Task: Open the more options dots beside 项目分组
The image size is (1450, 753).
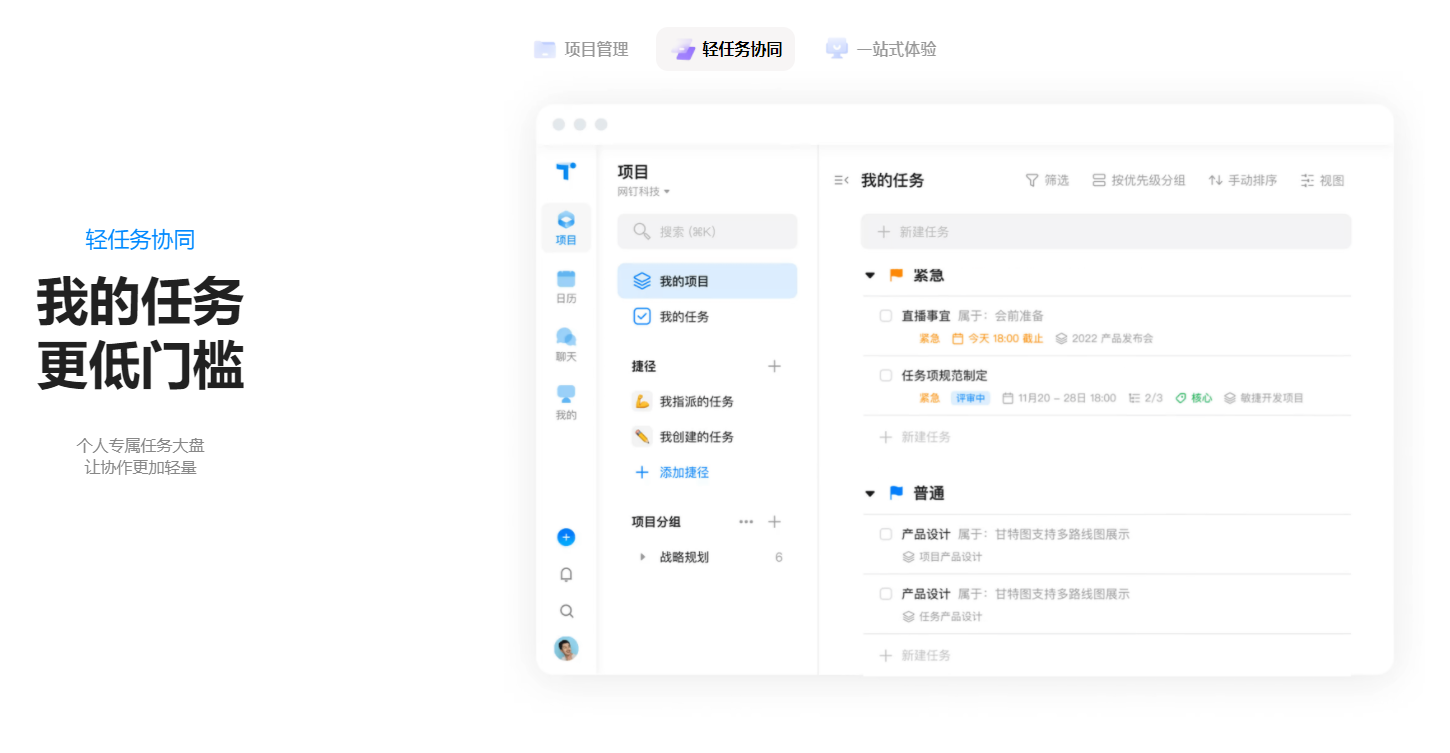Action: [746, 521]
